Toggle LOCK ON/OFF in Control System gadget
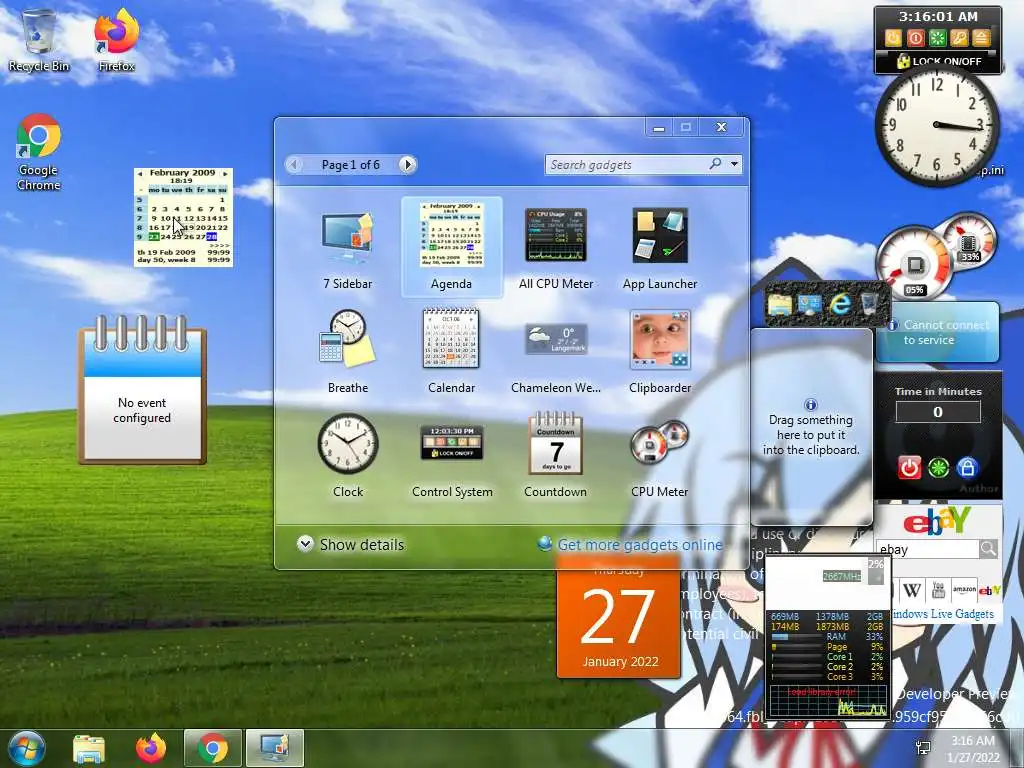Screen dimensions: 1024x768 [x=938, y=61]
